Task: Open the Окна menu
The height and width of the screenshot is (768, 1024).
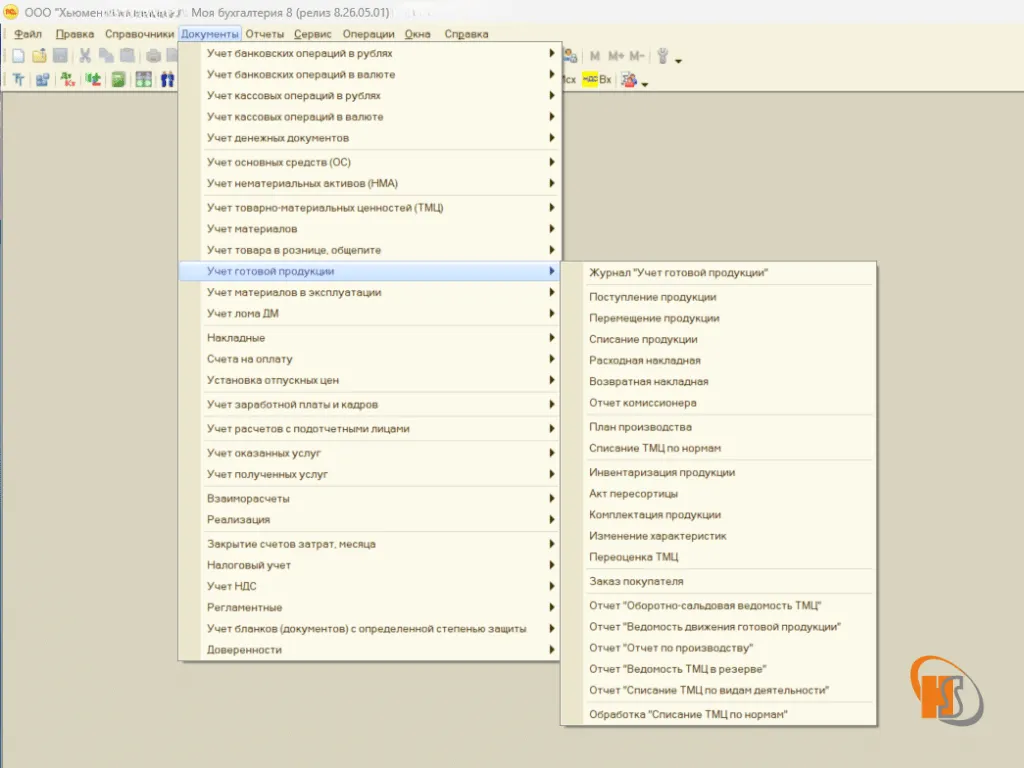Action: (417, 34)
